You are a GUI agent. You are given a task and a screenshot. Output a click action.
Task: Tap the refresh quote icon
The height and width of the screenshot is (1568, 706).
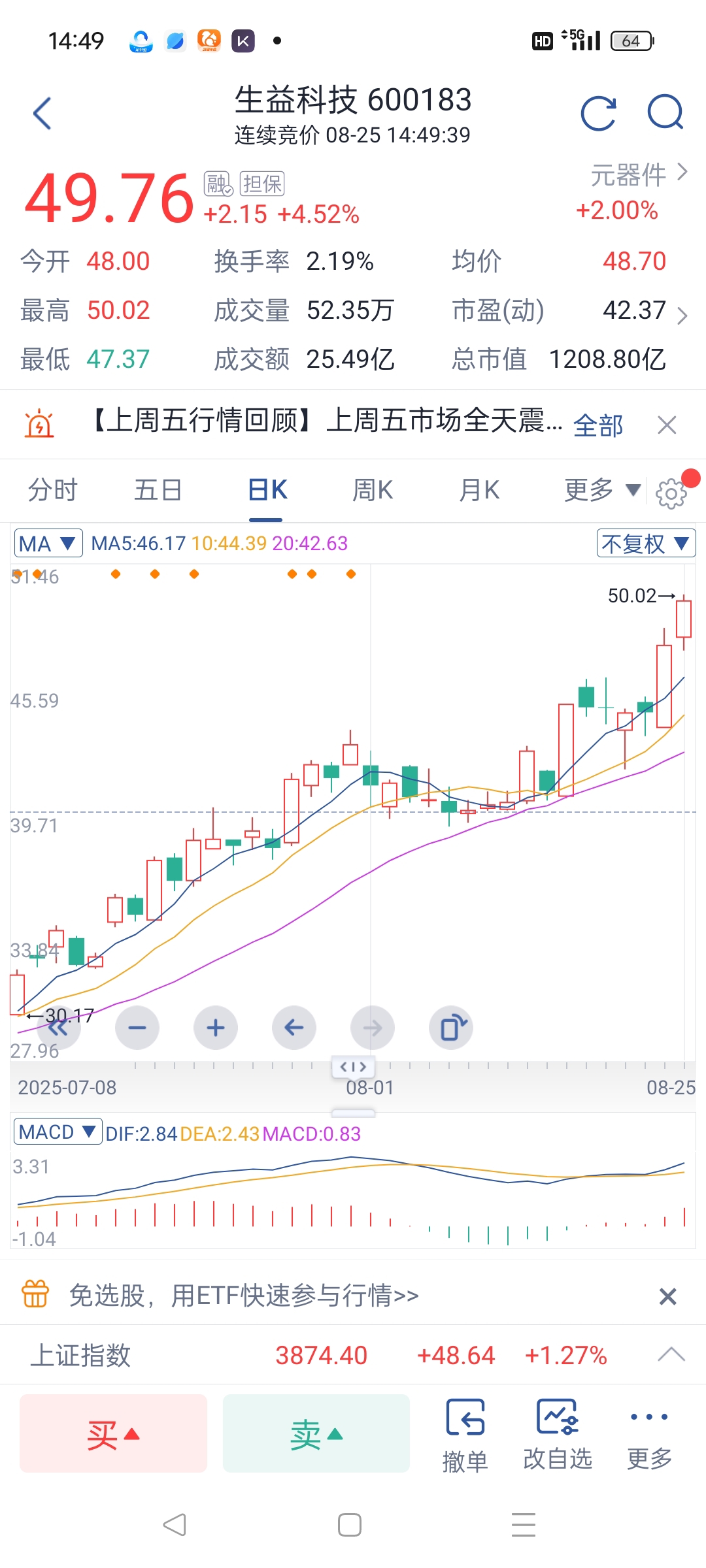(x=598, y=114)
